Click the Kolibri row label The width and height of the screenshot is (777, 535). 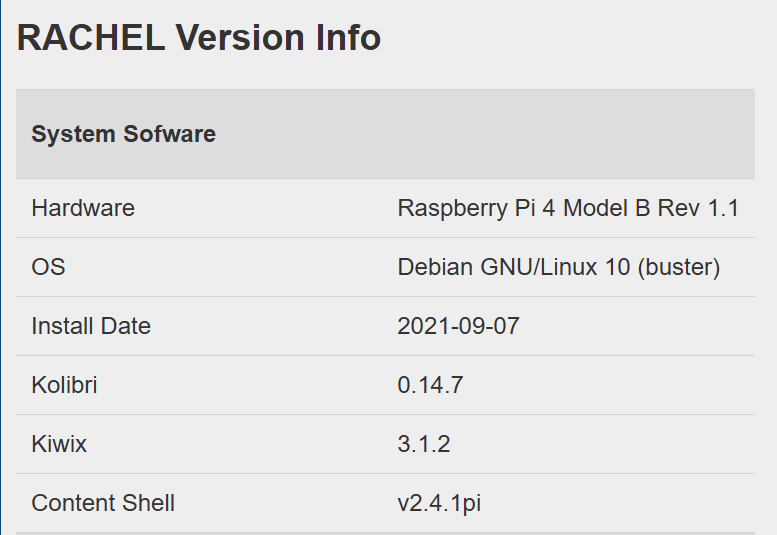click(64, 385)
